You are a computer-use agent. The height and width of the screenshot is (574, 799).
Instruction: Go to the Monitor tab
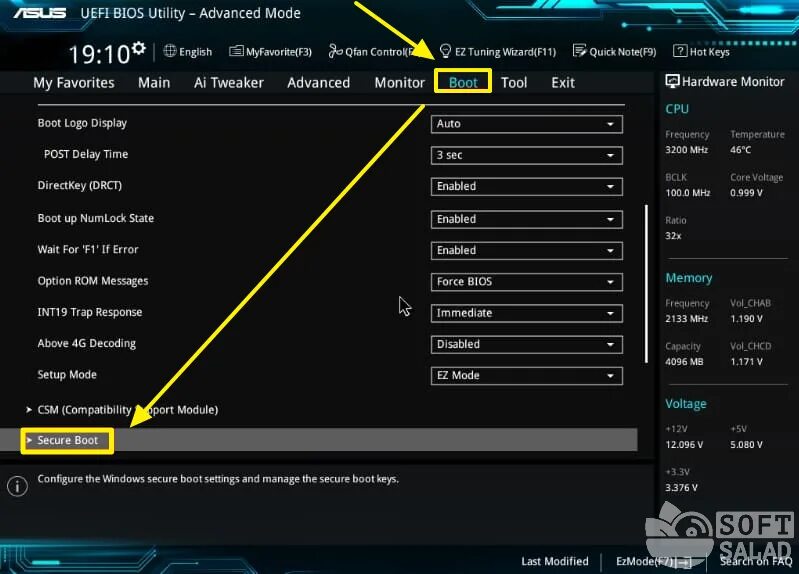point(400,83)
